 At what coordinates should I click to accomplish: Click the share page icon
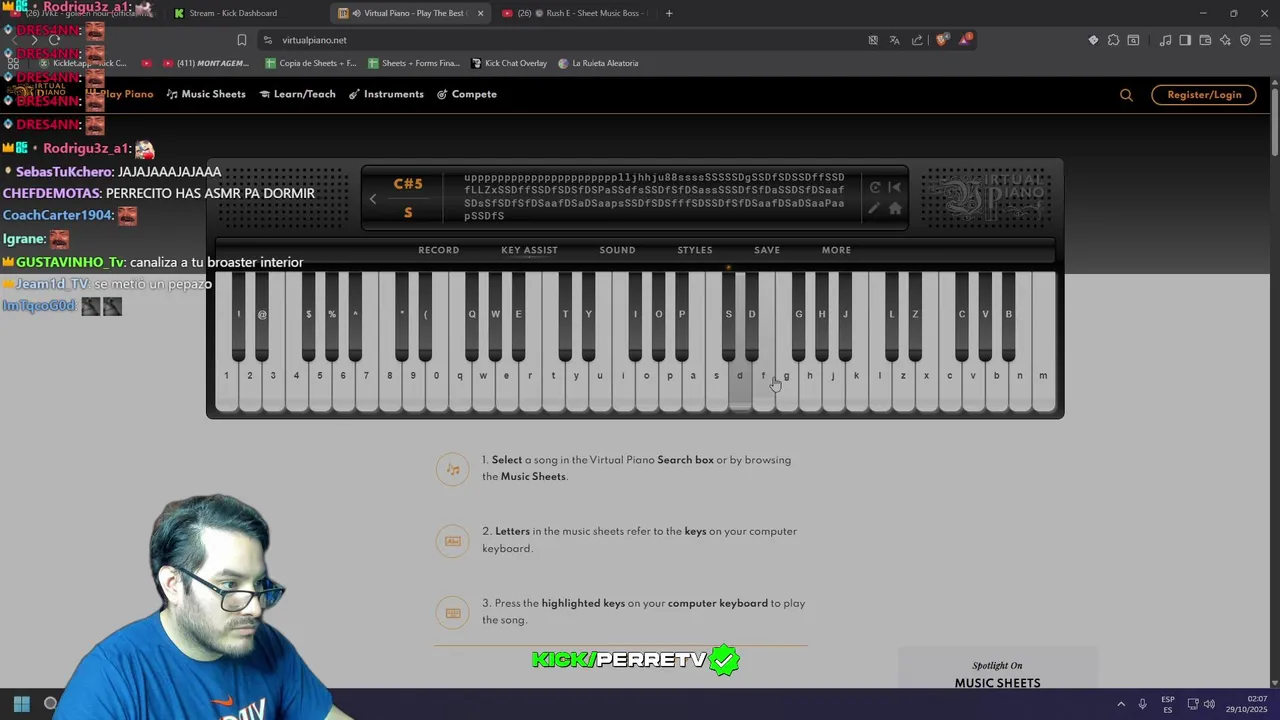click(917, 40)
